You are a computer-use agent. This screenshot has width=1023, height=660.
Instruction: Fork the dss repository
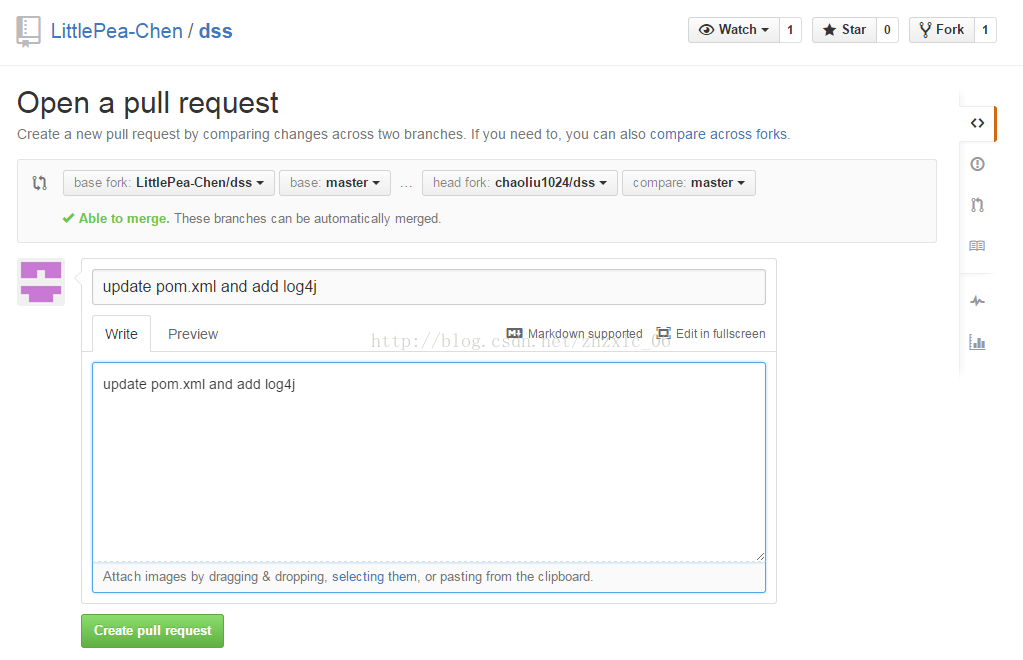[x=941, y=30]
